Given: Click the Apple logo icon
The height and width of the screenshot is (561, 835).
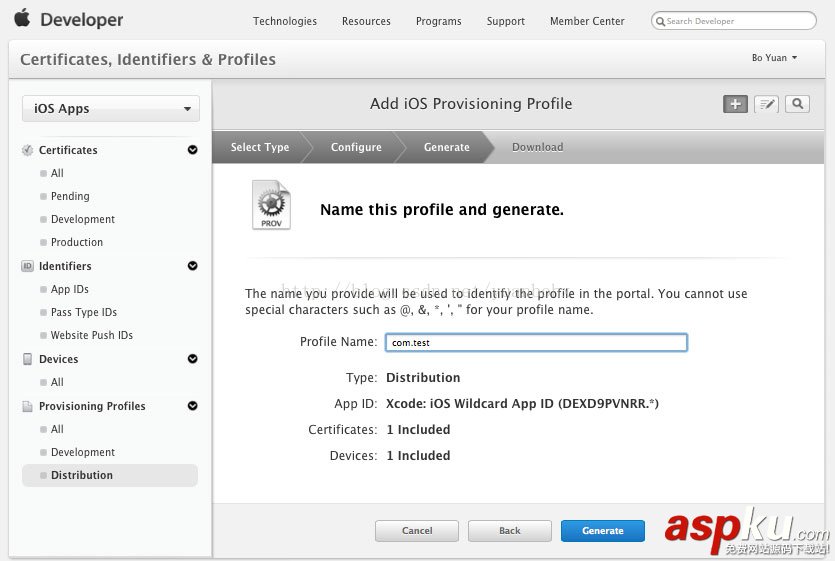Looking at the screenshot, I should 22,18.
